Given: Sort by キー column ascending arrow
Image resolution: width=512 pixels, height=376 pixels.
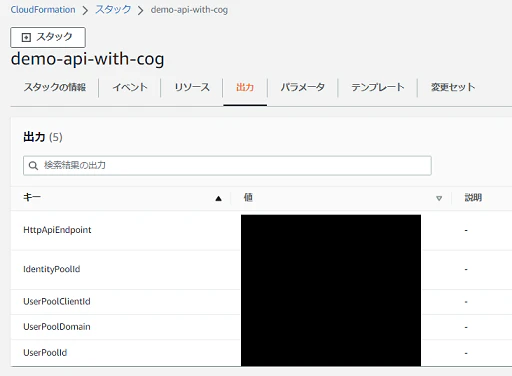Looking at the screenshot, I should [x=218, y=198].
